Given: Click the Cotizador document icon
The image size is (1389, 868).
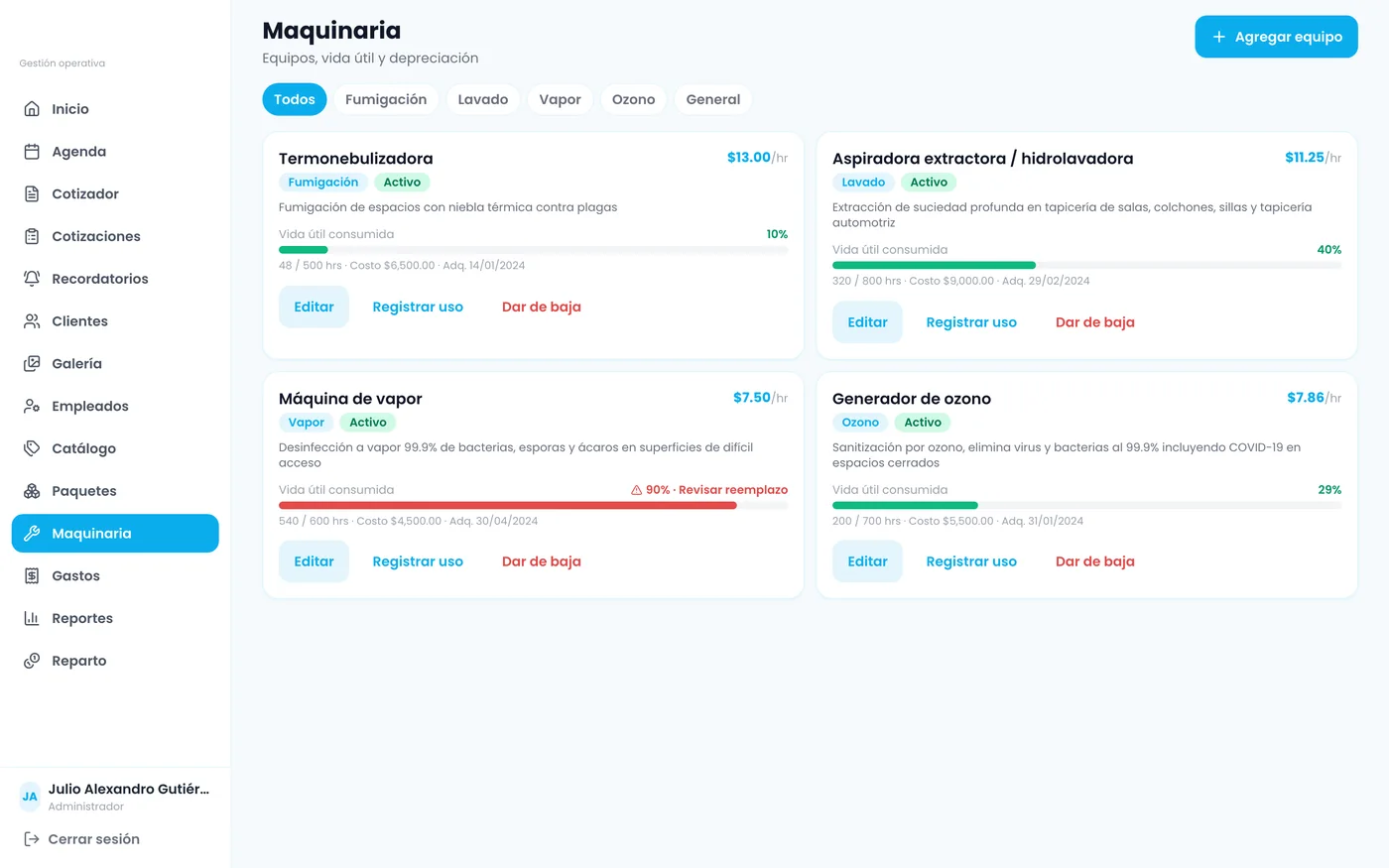Looking at the screenshot, I should point(32,194).
